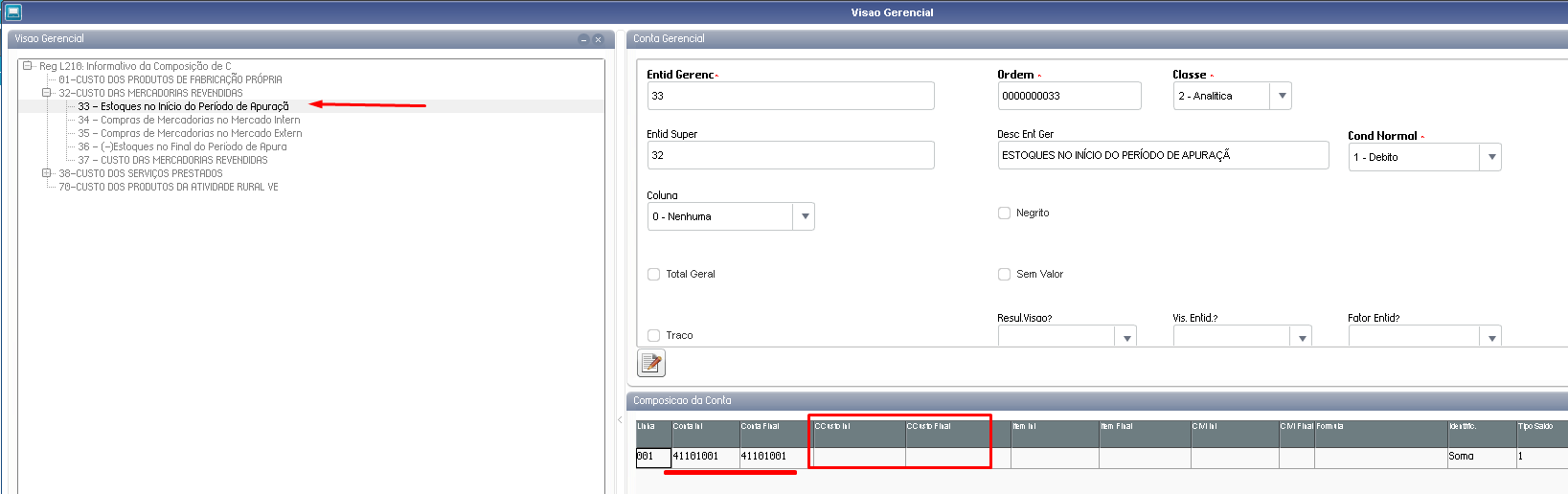
Task: Select tree item 33 – Estoques no Inicio do Periodo
Action: tap(183, 106)
